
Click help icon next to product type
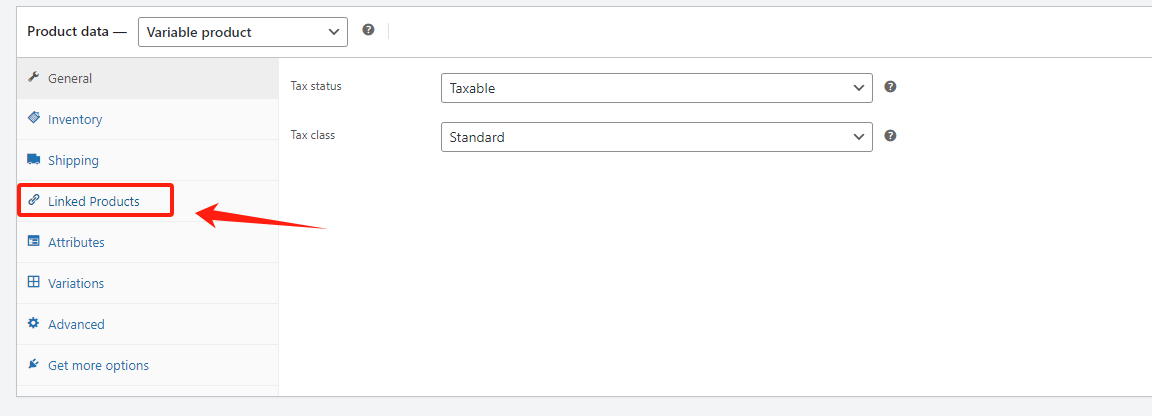[x=368, y=31]
